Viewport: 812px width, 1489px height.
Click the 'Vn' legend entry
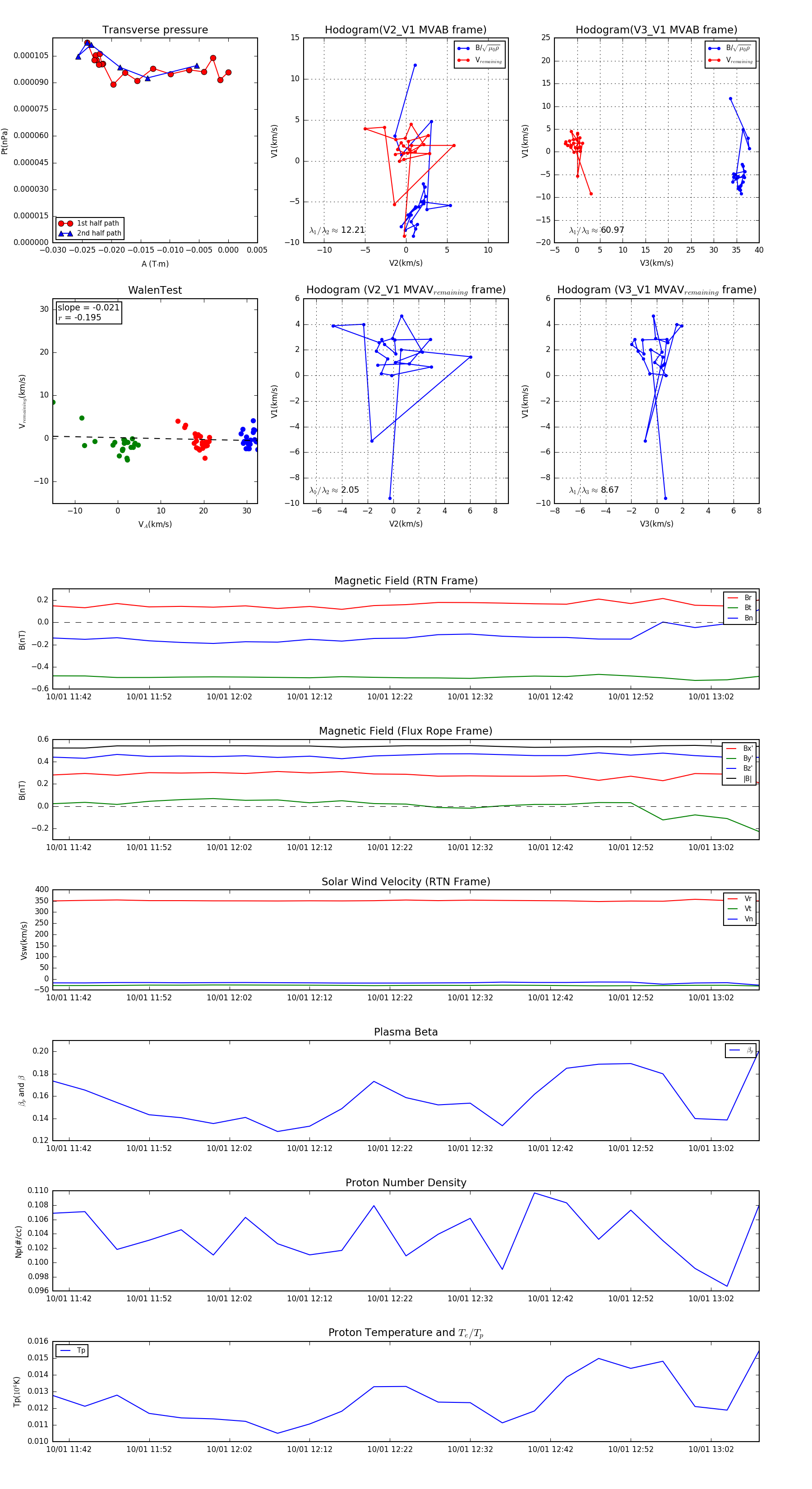click(740, 919)
